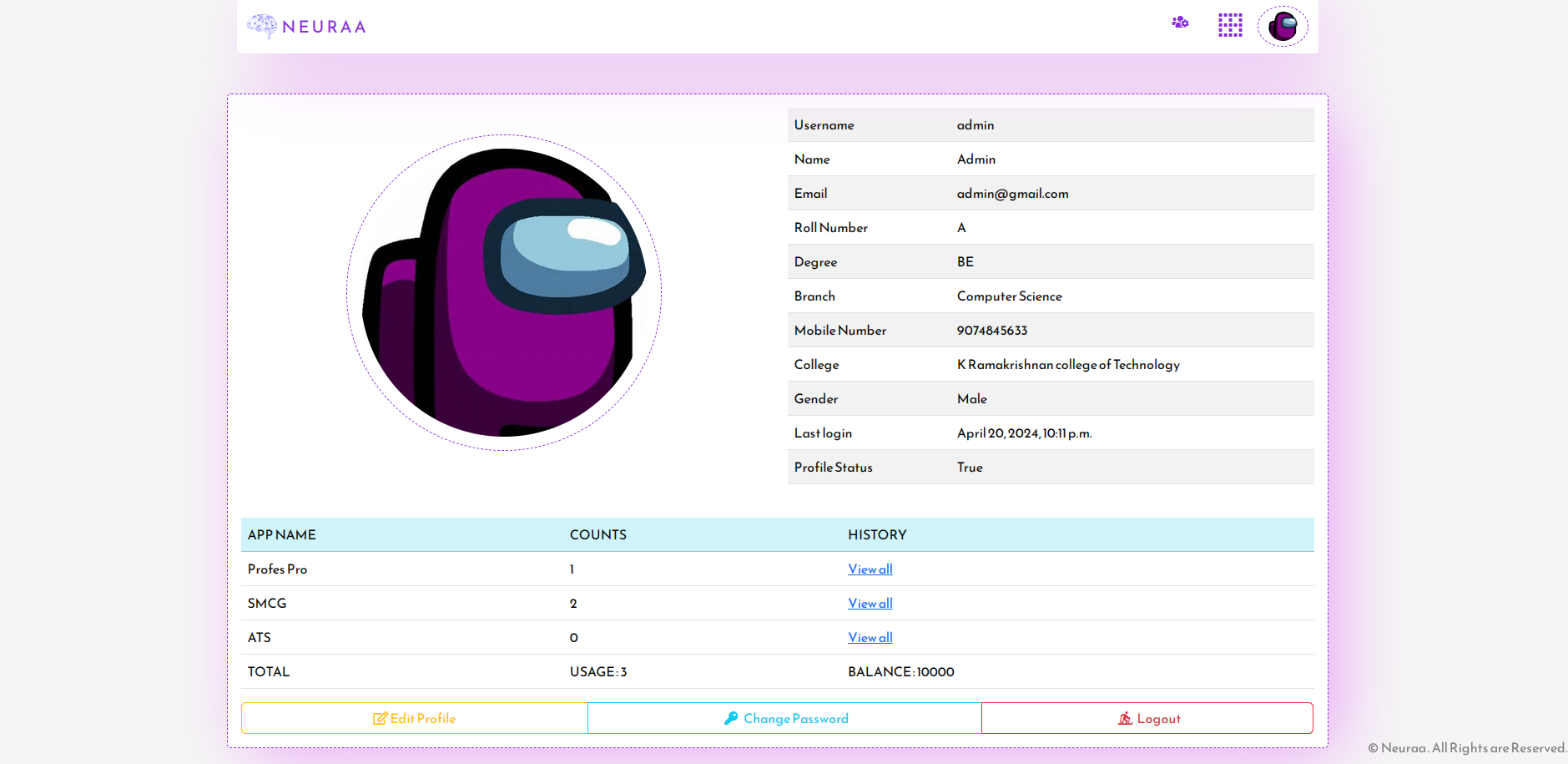The width and height of the screenshot is (1568, 764).
Task: Click K Ramakrishnan college of Technology value
Action: point(1068,365)
